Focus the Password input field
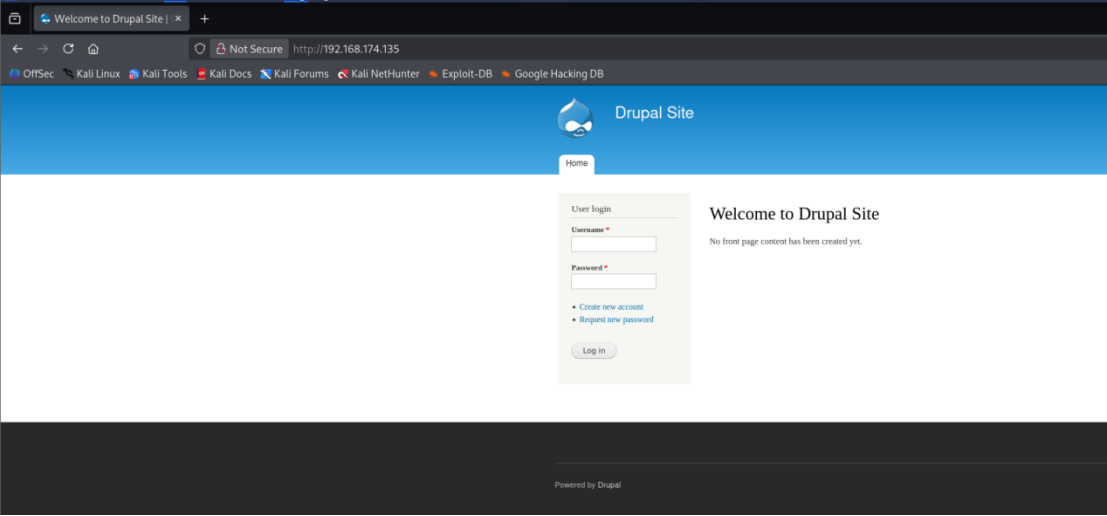The image size is (1107, 516). (x=614, y=282)
